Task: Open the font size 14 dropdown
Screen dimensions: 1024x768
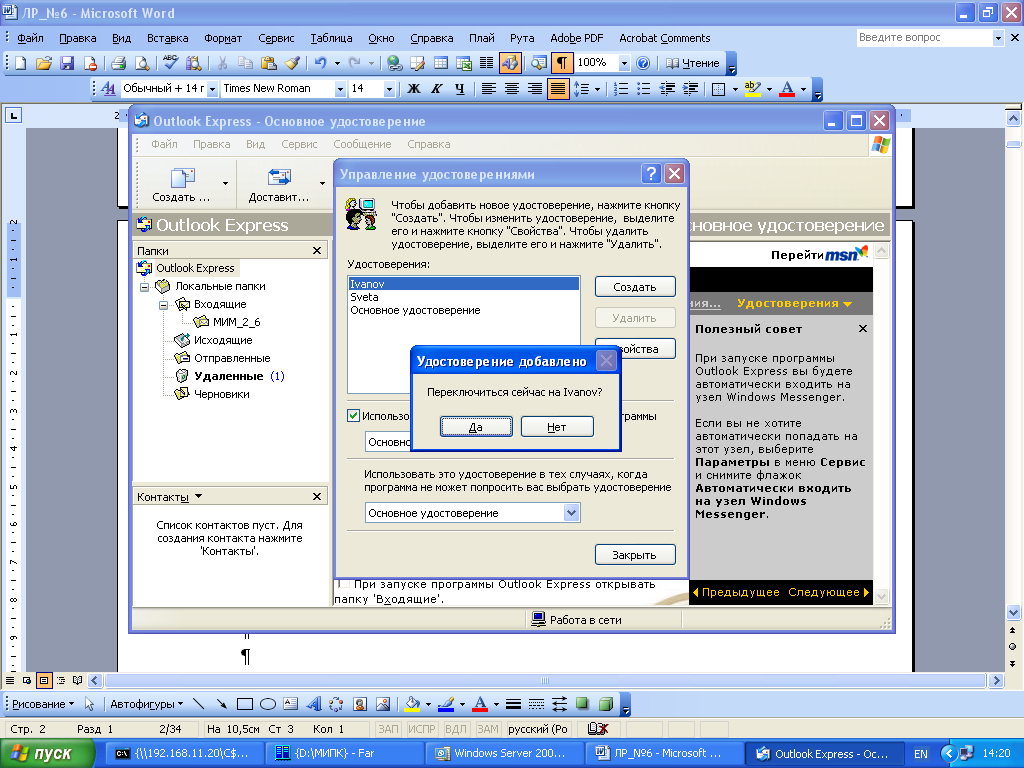Action: point(389,89)
